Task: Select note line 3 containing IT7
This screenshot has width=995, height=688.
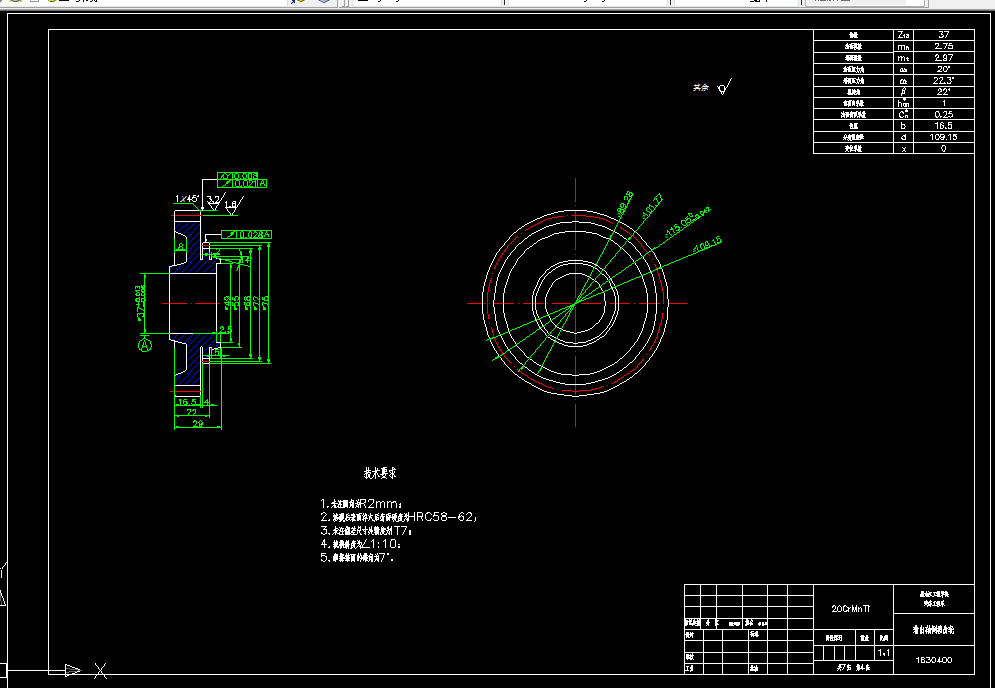Action: pyautogui.click(x=366, y=531)
